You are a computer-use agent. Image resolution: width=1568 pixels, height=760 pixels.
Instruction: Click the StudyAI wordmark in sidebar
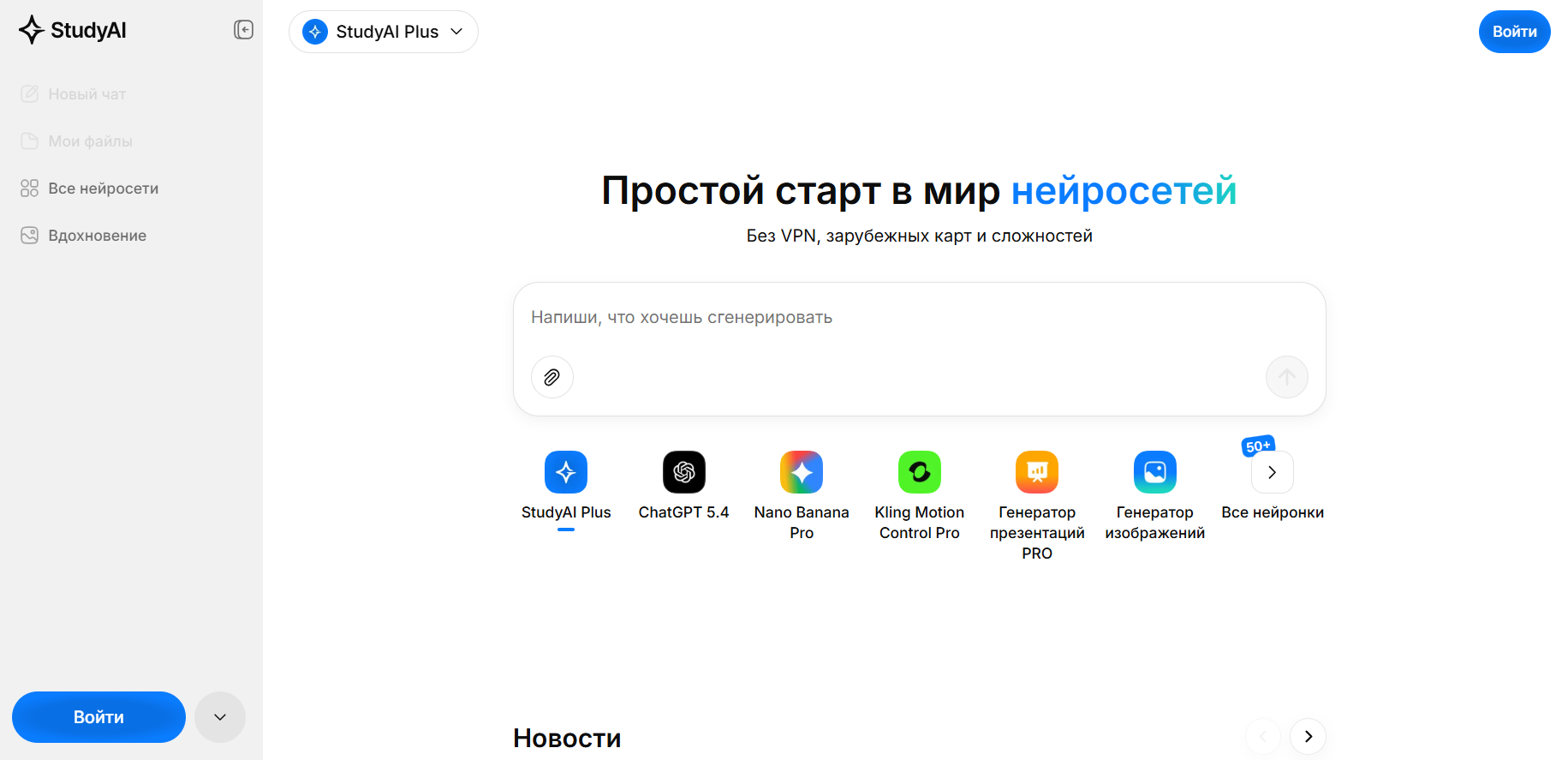(x=88, y=31)
